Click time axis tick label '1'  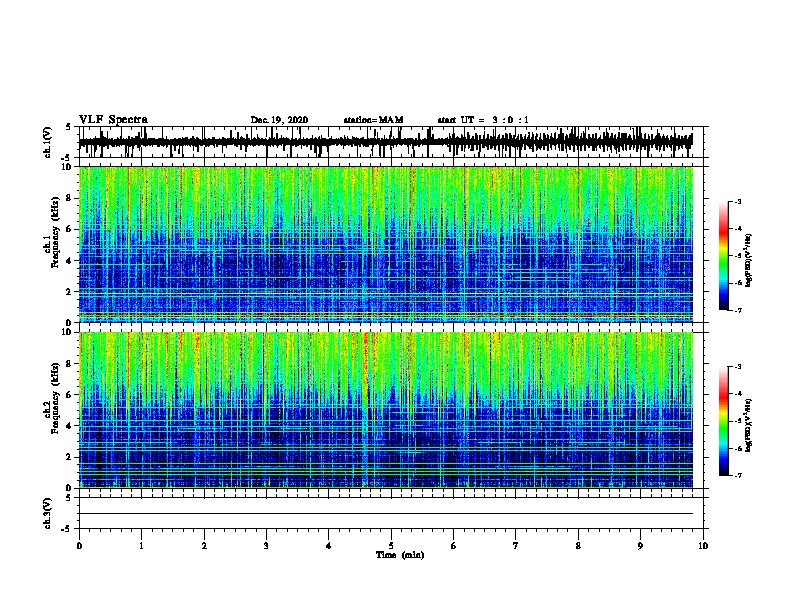point(141,546)
